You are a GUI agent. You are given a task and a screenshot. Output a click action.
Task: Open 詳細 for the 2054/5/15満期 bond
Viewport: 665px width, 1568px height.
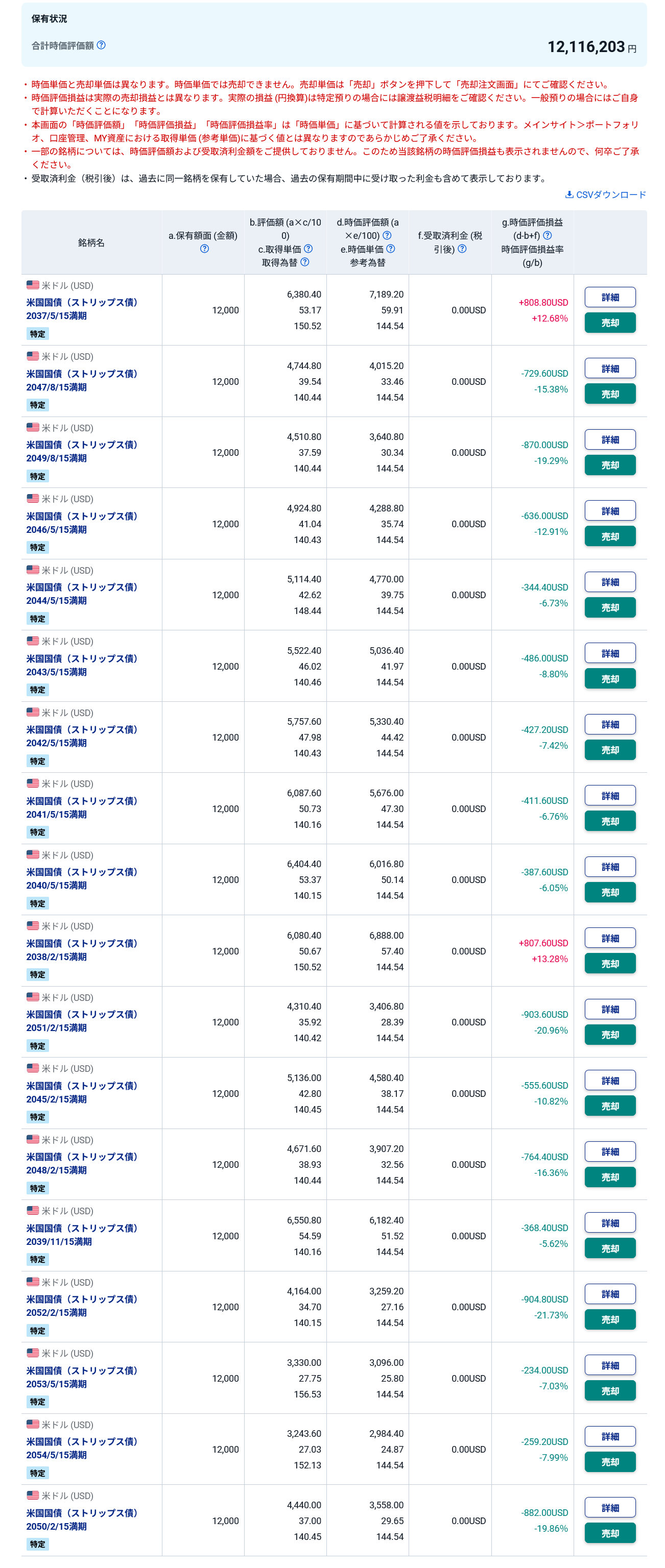tap(610, 1436)
